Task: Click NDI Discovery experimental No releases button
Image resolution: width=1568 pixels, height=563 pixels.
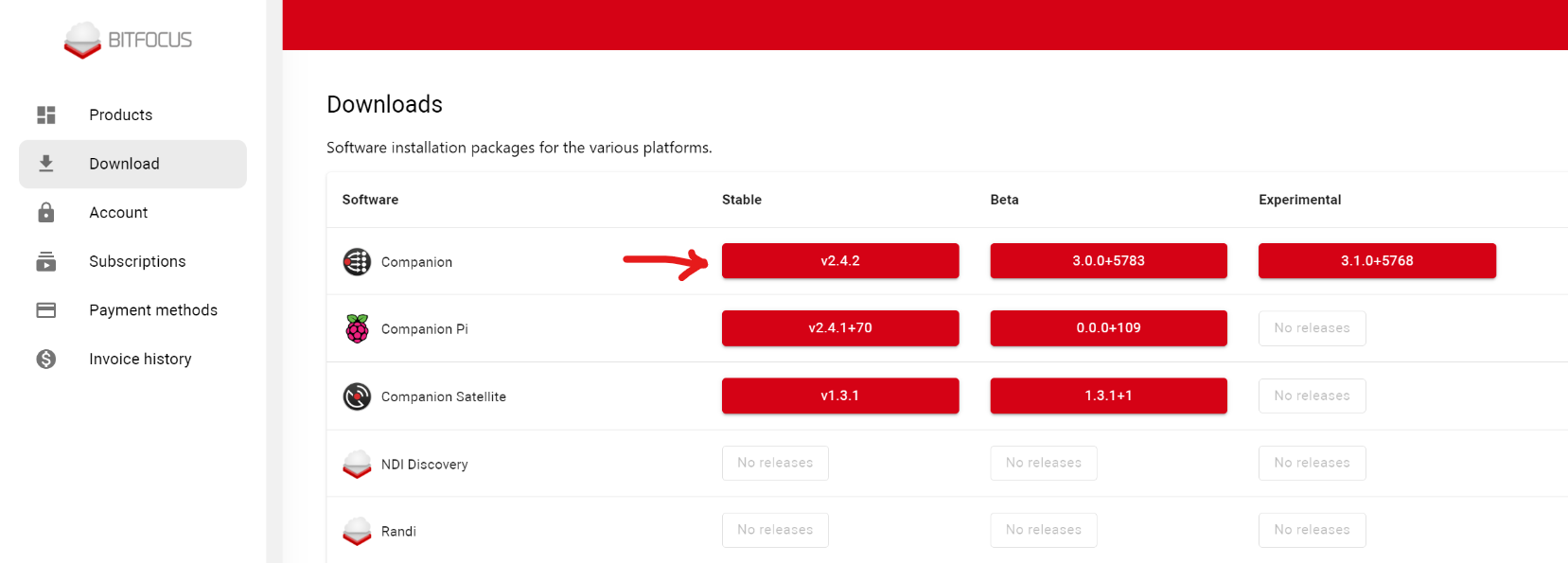Action: pyautogui.click(x=1312, y=463)
